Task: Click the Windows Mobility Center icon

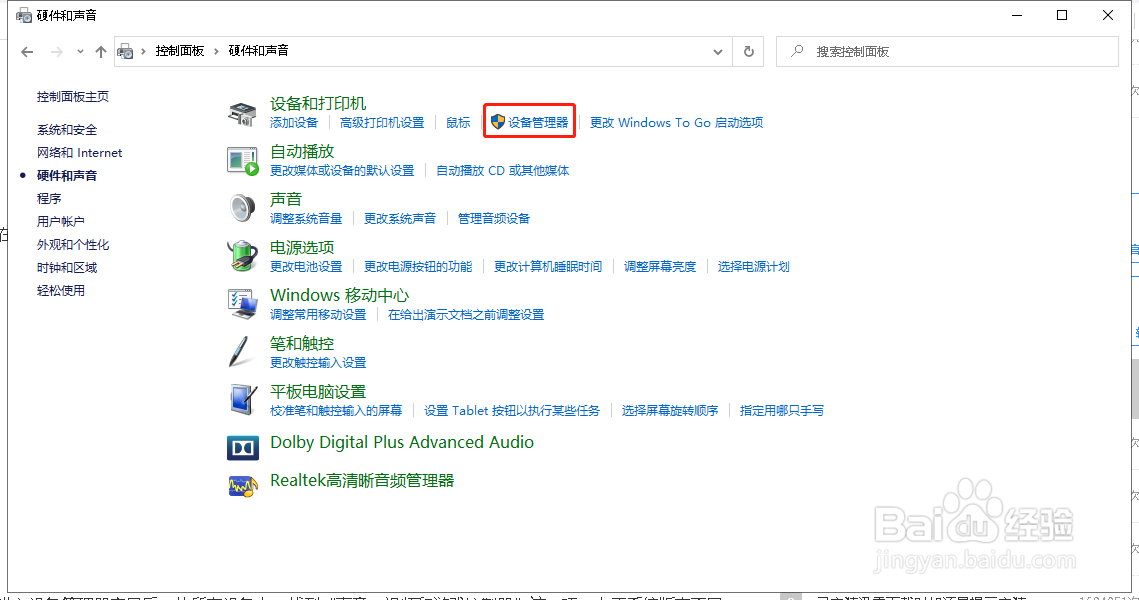Action: [243, 304]
